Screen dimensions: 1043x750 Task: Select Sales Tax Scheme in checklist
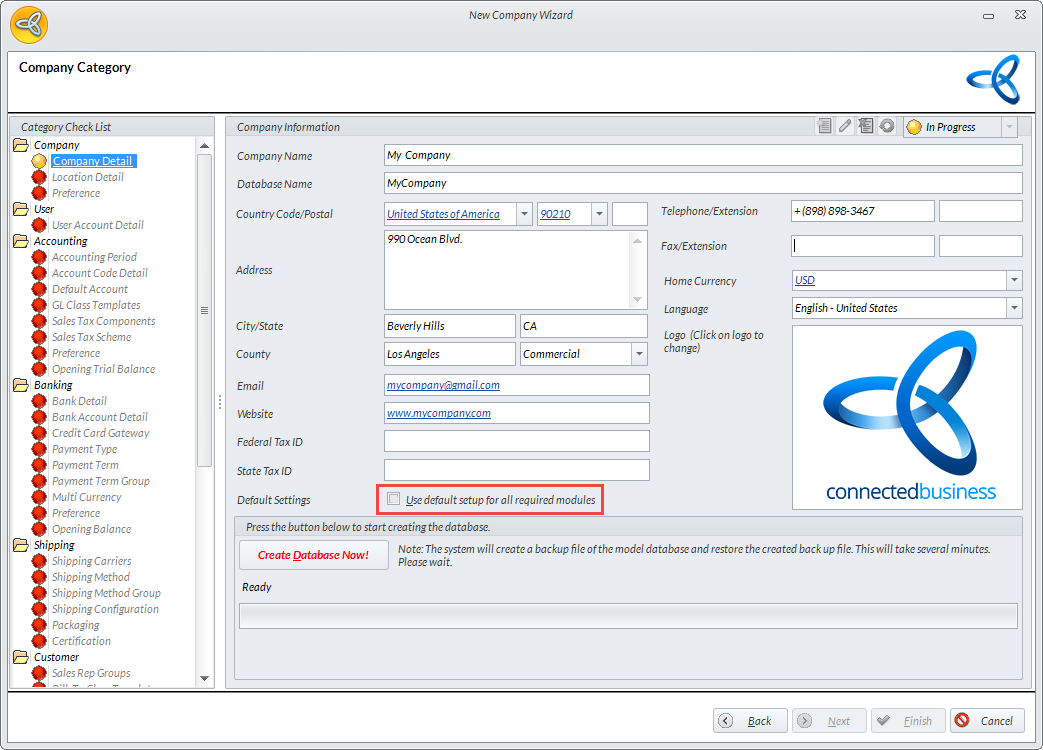click(91, 337)
